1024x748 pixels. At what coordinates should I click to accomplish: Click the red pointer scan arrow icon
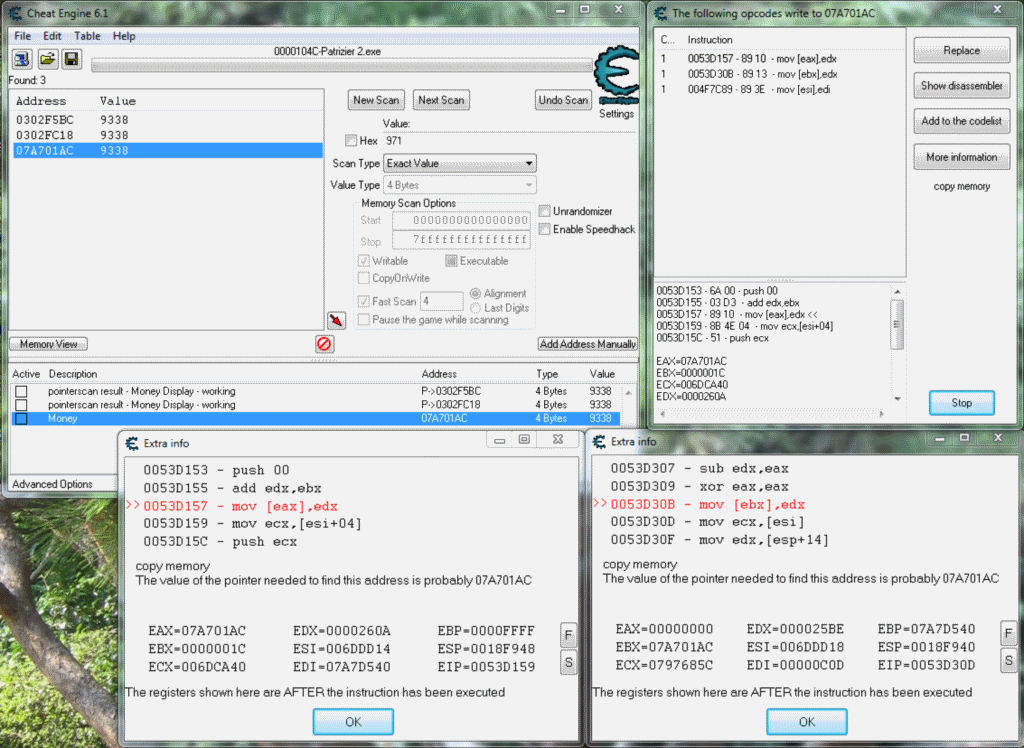click(x=338, y=318)
